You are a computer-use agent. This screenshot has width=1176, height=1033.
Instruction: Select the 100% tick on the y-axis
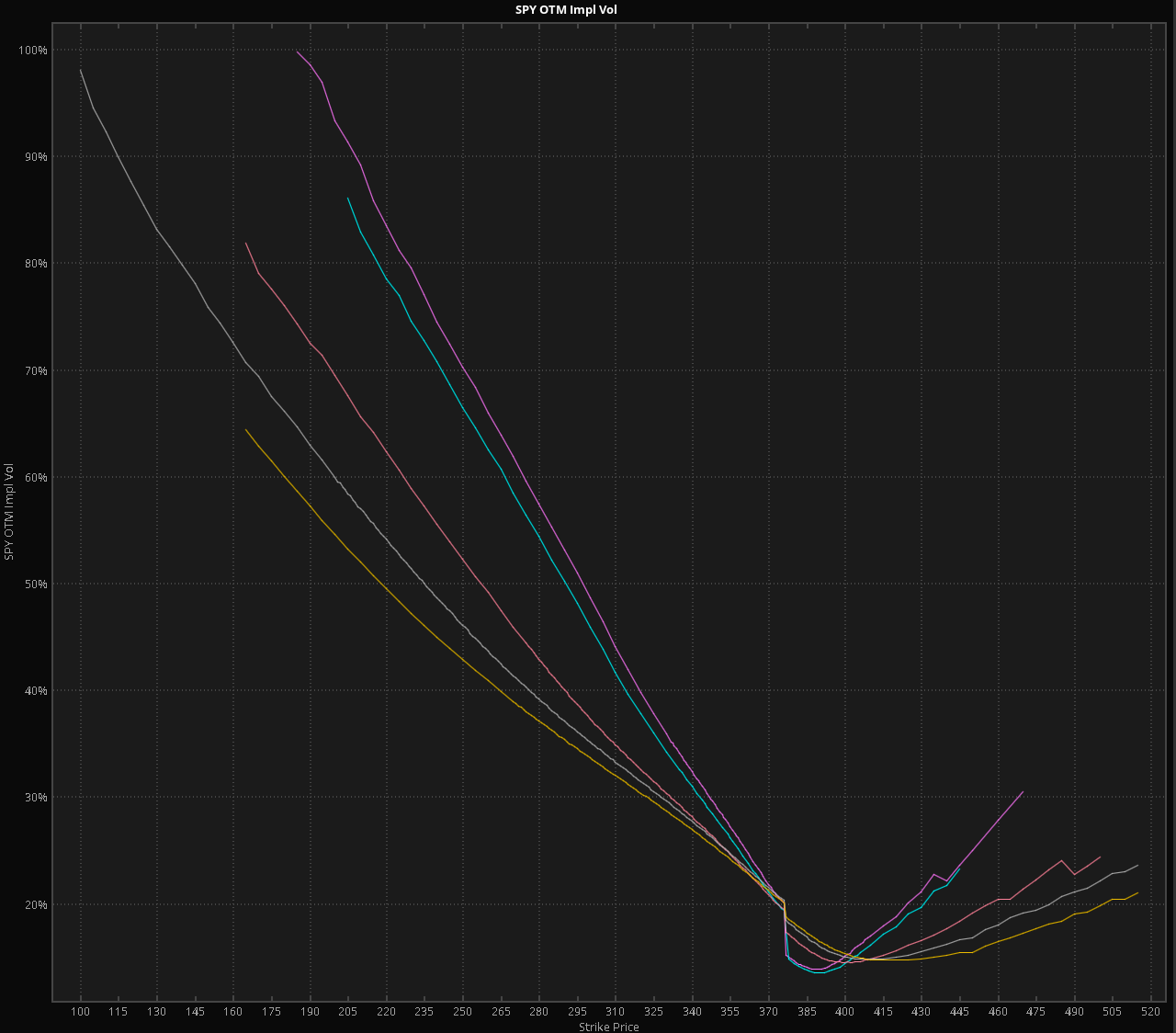[x=33, y=50]
